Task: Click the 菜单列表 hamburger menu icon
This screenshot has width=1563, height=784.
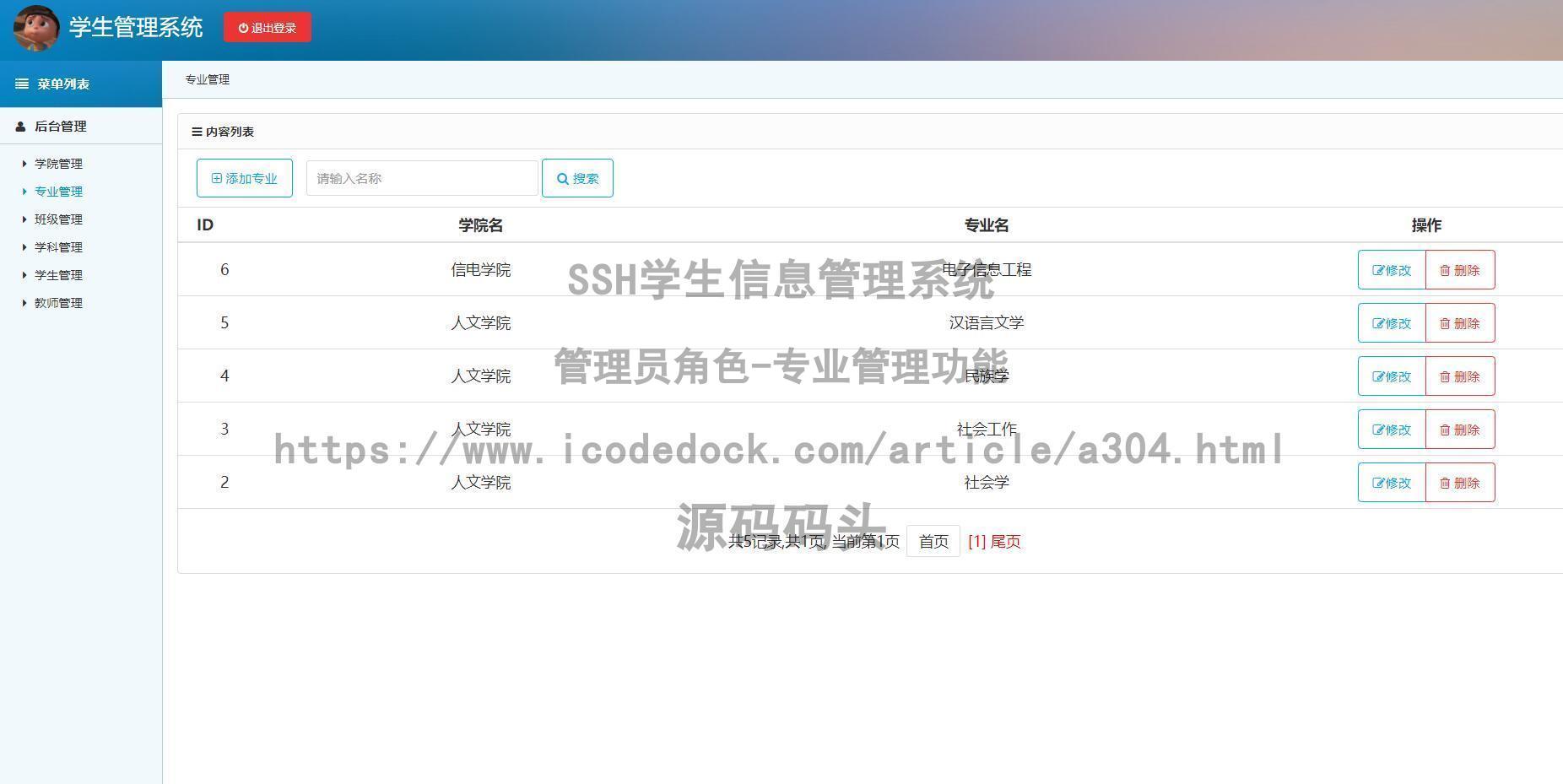Action: (22, 84)
